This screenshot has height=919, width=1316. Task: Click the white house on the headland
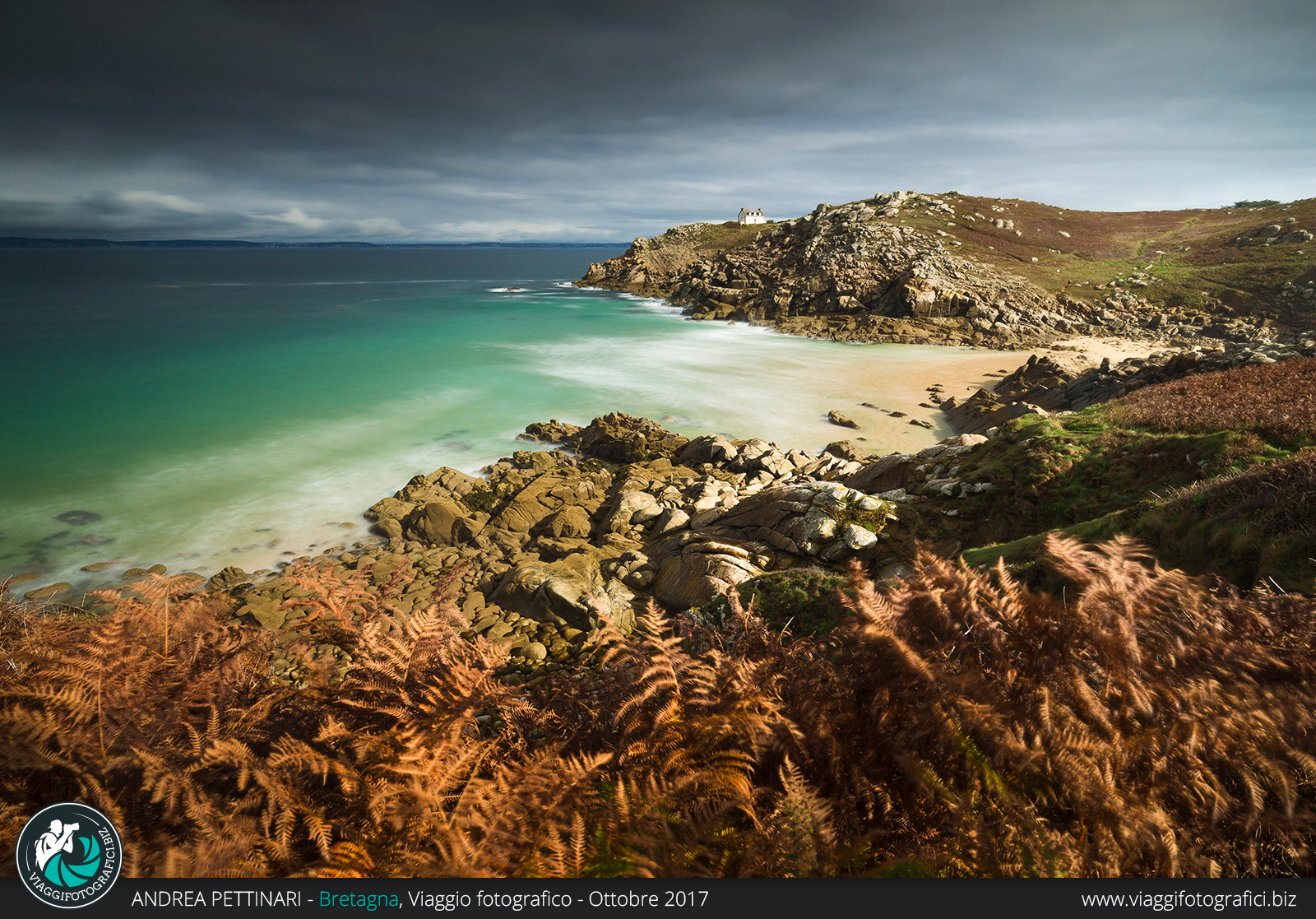[x=751, y=216]
